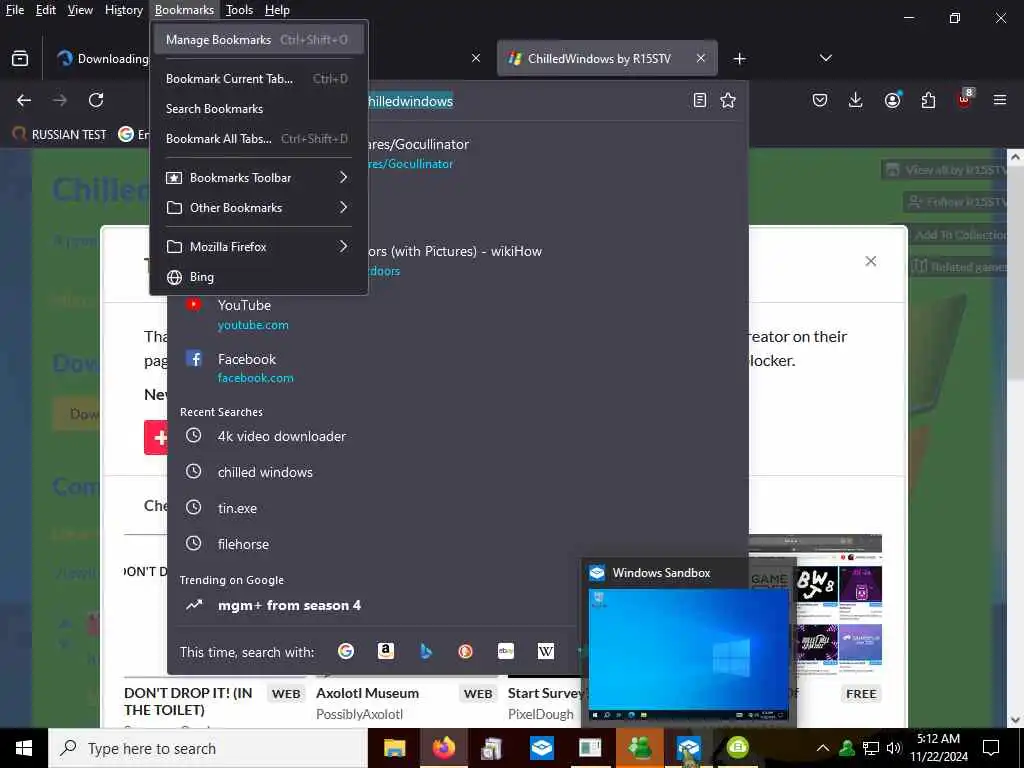Search this time with DuckDuckGo icon
Viewport: 1024px width, 768px height.
(466, 651)
